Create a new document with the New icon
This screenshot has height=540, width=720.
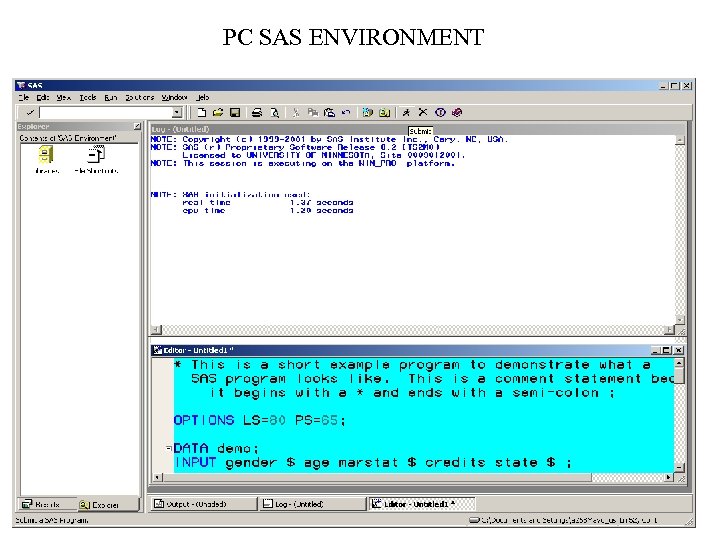click(201, 112)
